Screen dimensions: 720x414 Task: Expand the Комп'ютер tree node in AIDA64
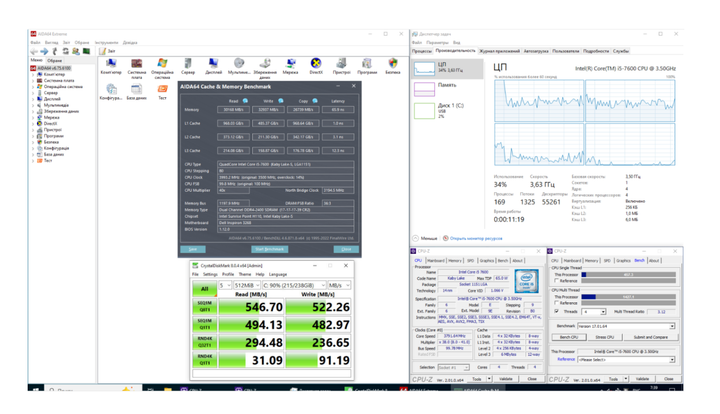click(33, 74)
